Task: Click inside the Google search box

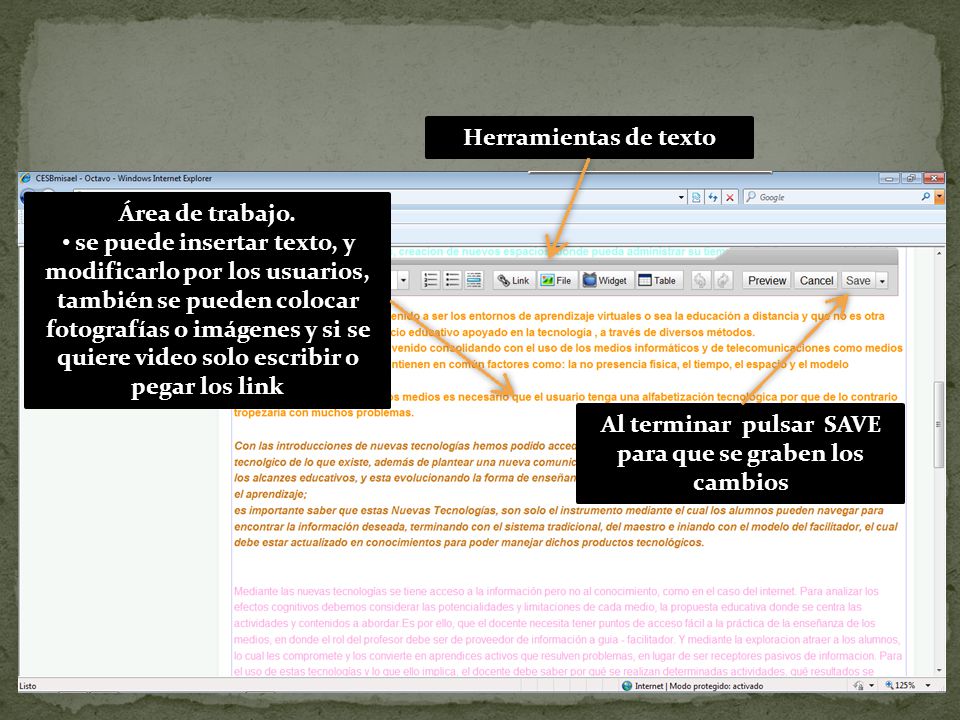Action: pos(835,197)
